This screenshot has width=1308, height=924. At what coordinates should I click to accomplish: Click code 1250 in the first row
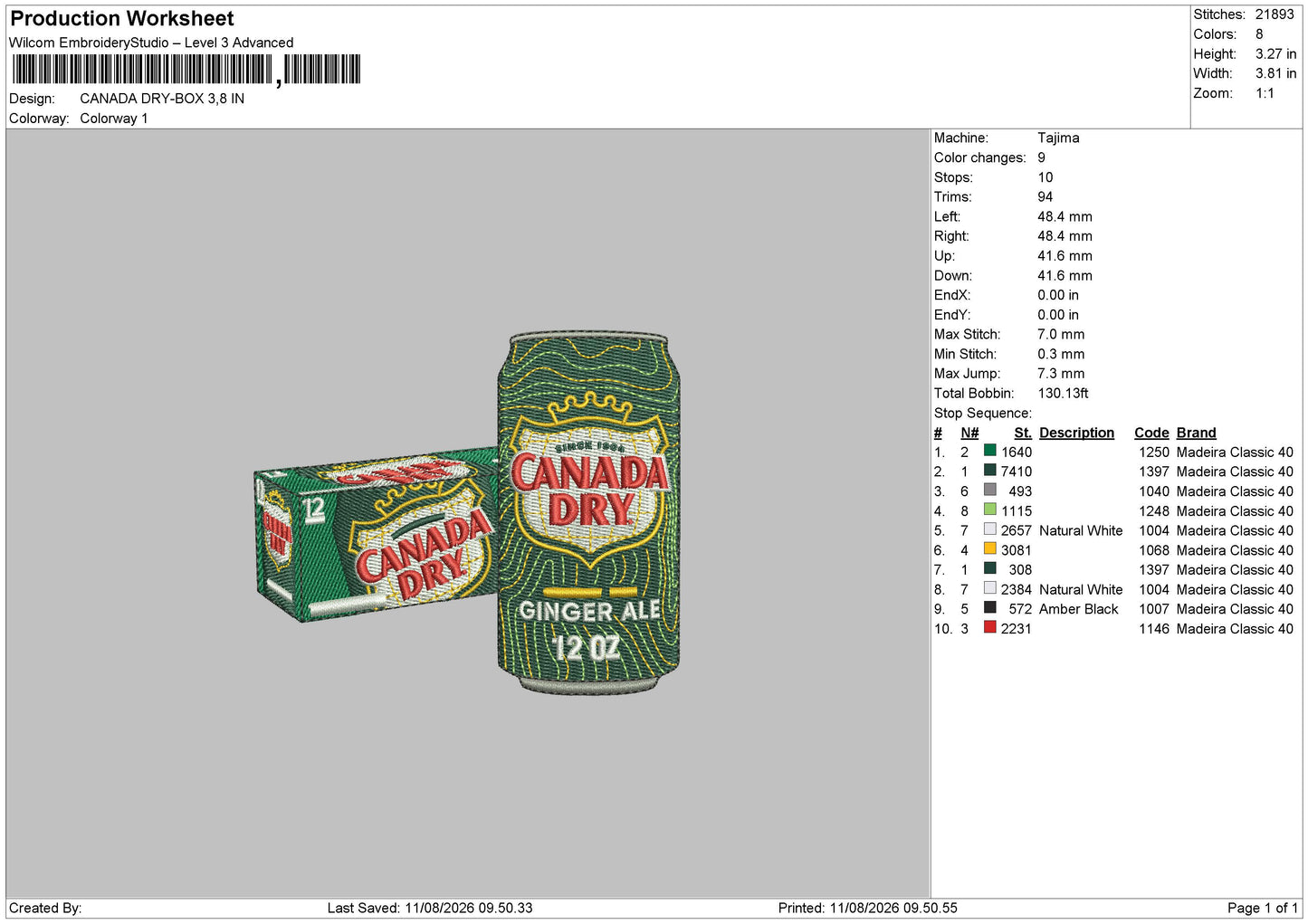click(1154, 452)
